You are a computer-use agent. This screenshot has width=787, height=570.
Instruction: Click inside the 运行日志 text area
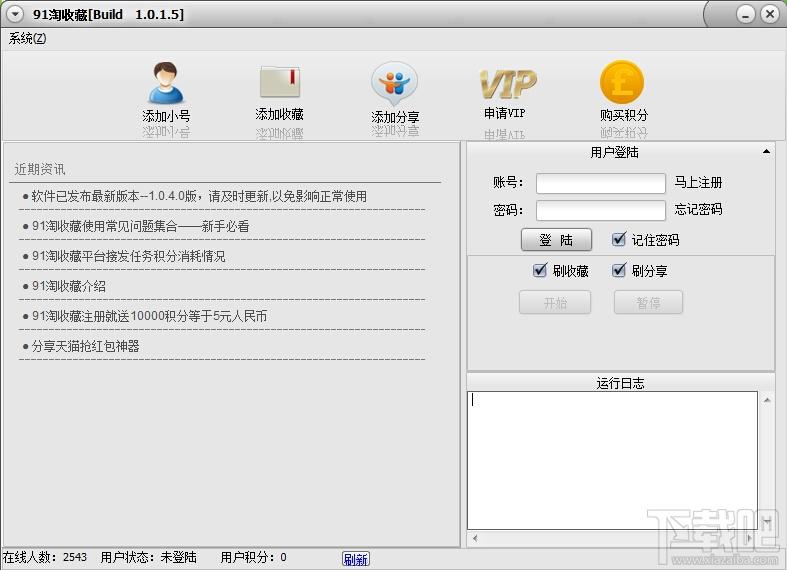(612, 460)
